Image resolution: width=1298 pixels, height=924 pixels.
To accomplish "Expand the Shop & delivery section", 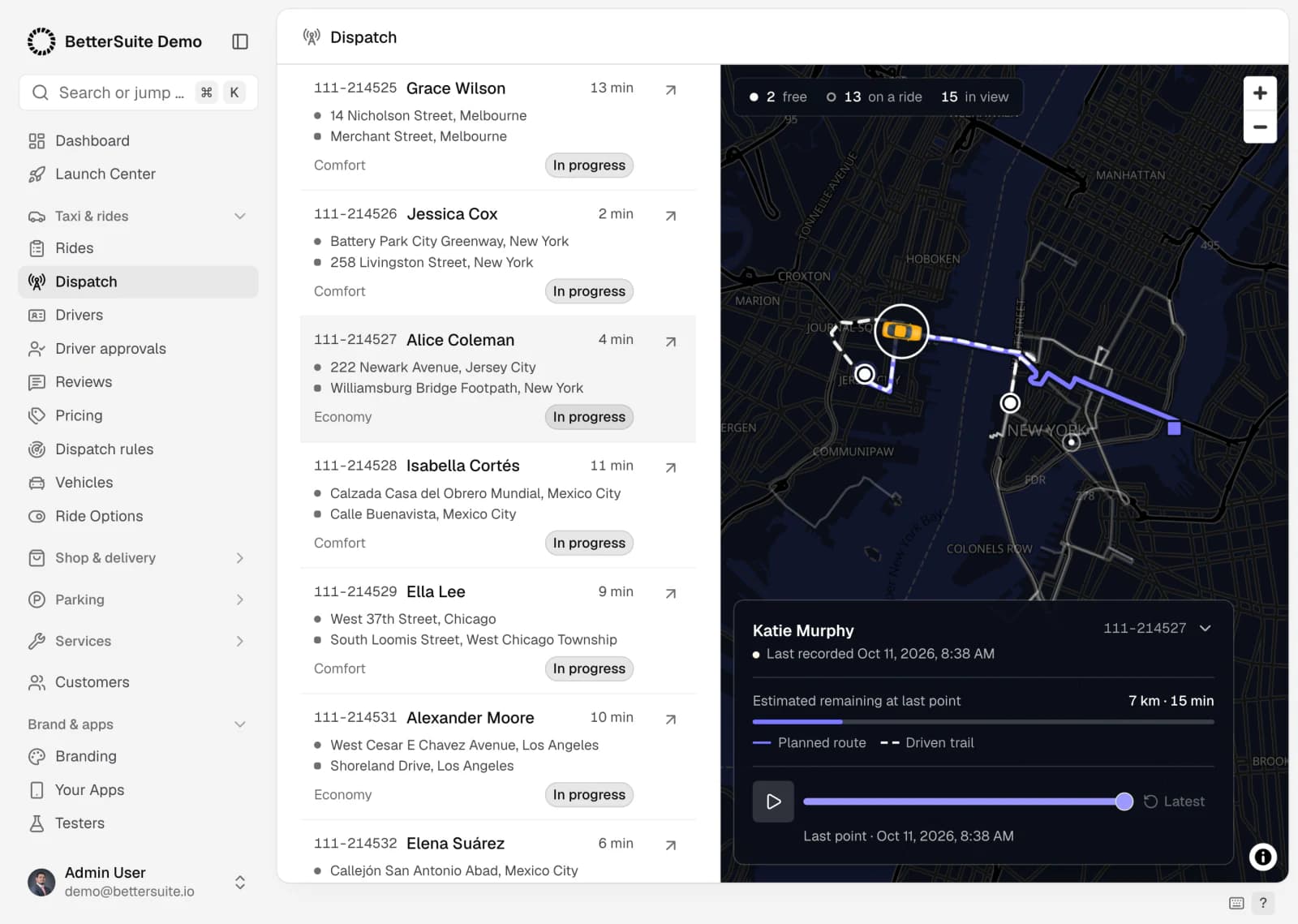I will 240,558.
